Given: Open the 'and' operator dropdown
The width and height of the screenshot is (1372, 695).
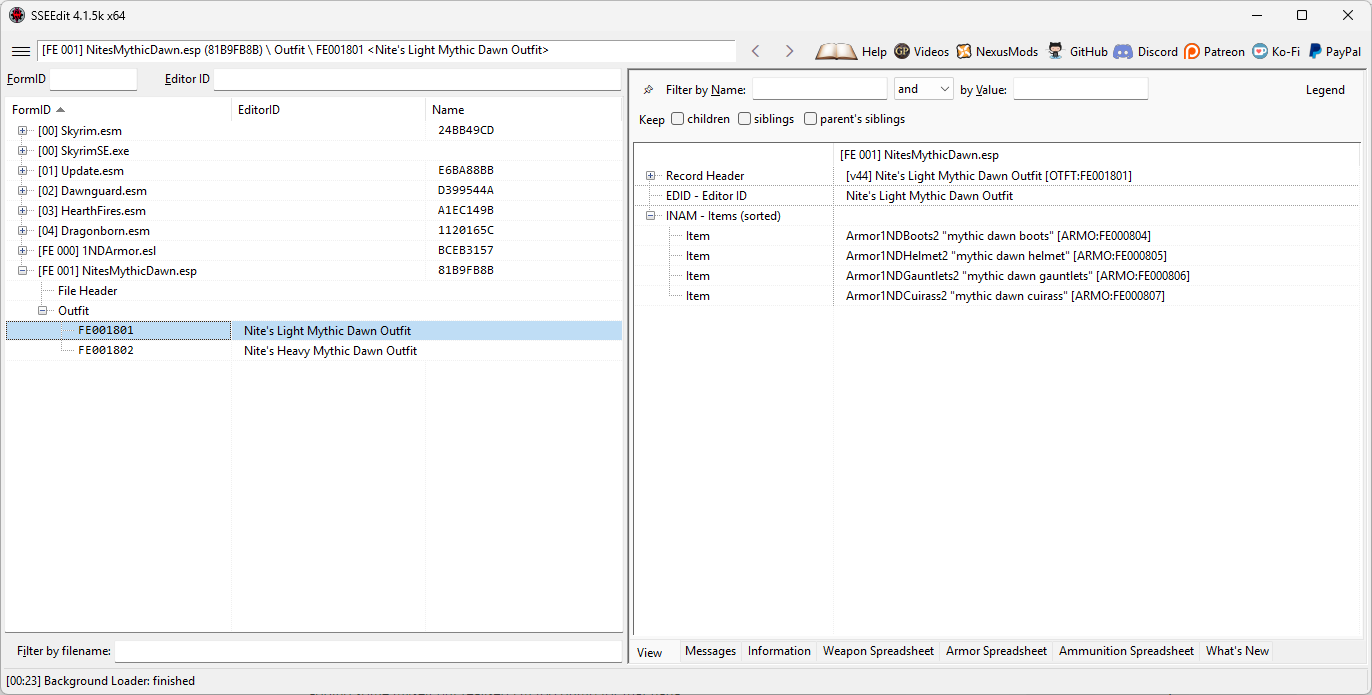Looking at the screenshot, I should tap(924, 89).
